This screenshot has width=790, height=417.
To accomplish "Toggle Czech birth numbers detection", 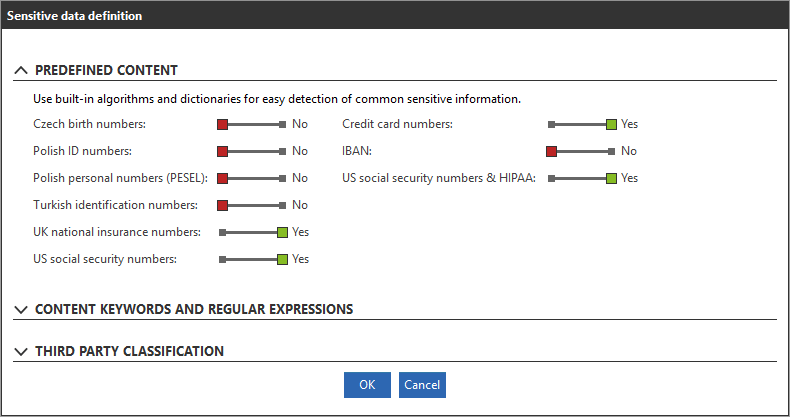I will click(253, 124).
